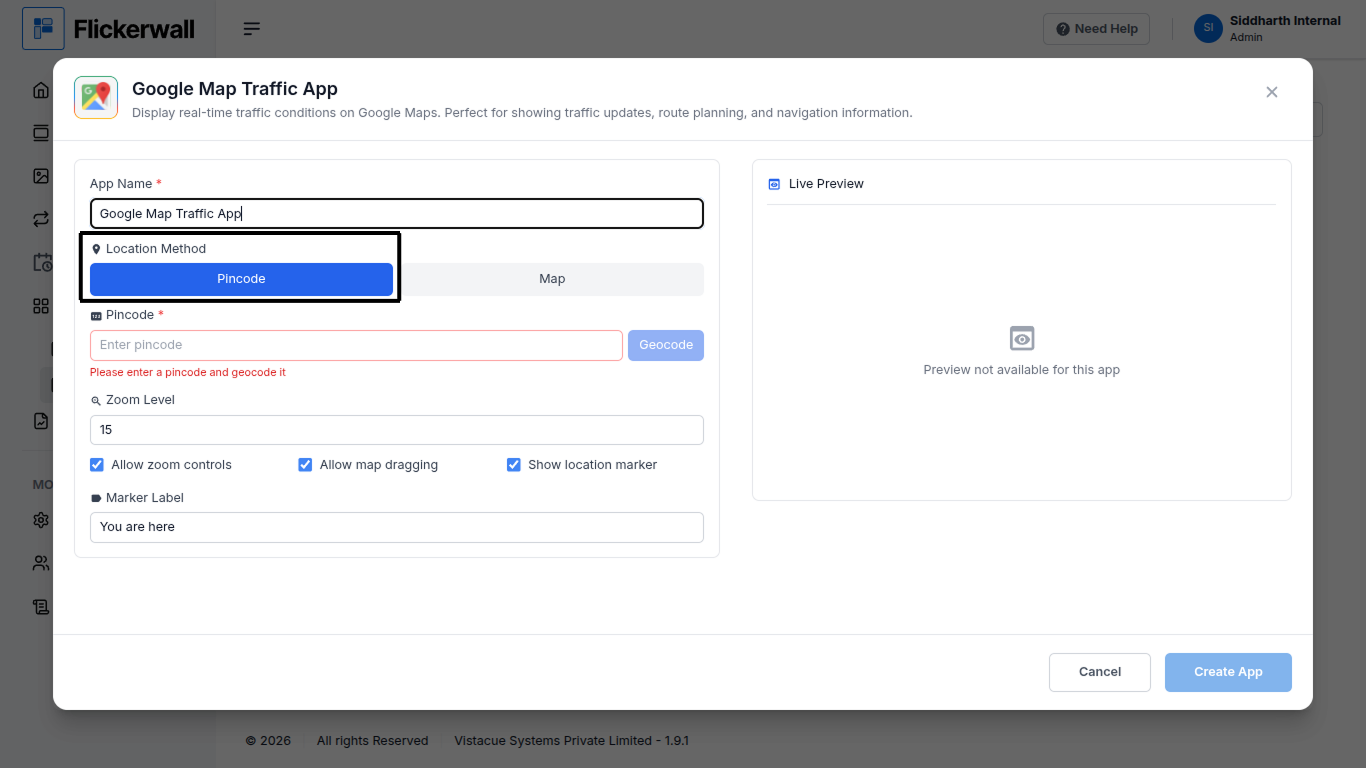Click the Geocode button
The height and width of the screenshot is (768, 1366).
tap(666, 345)
